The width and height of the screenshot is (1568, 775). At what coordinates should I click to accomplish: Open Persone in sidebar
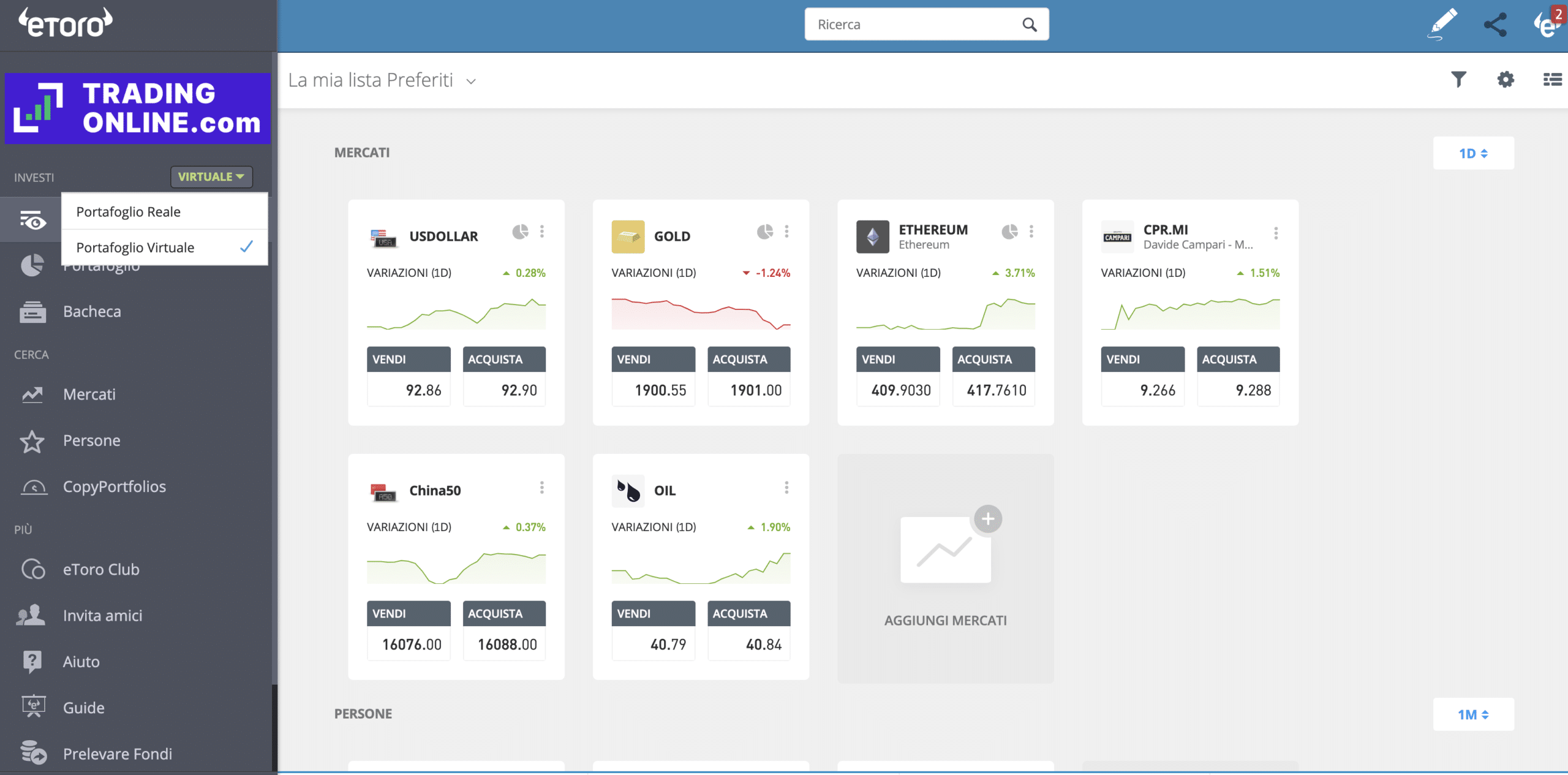point(92,440)
